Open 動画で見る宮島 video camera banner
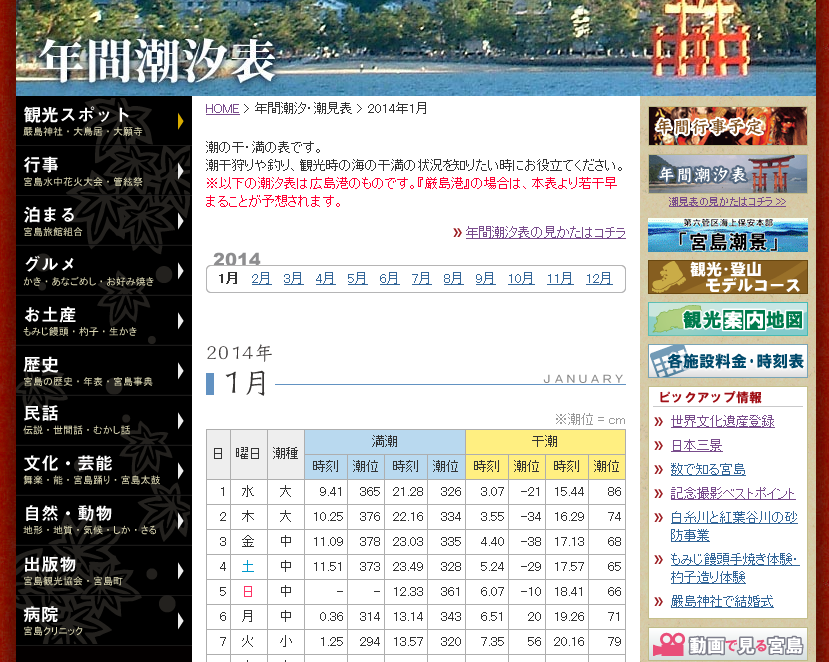Screen dimensions: 829x662 (727, 645)
